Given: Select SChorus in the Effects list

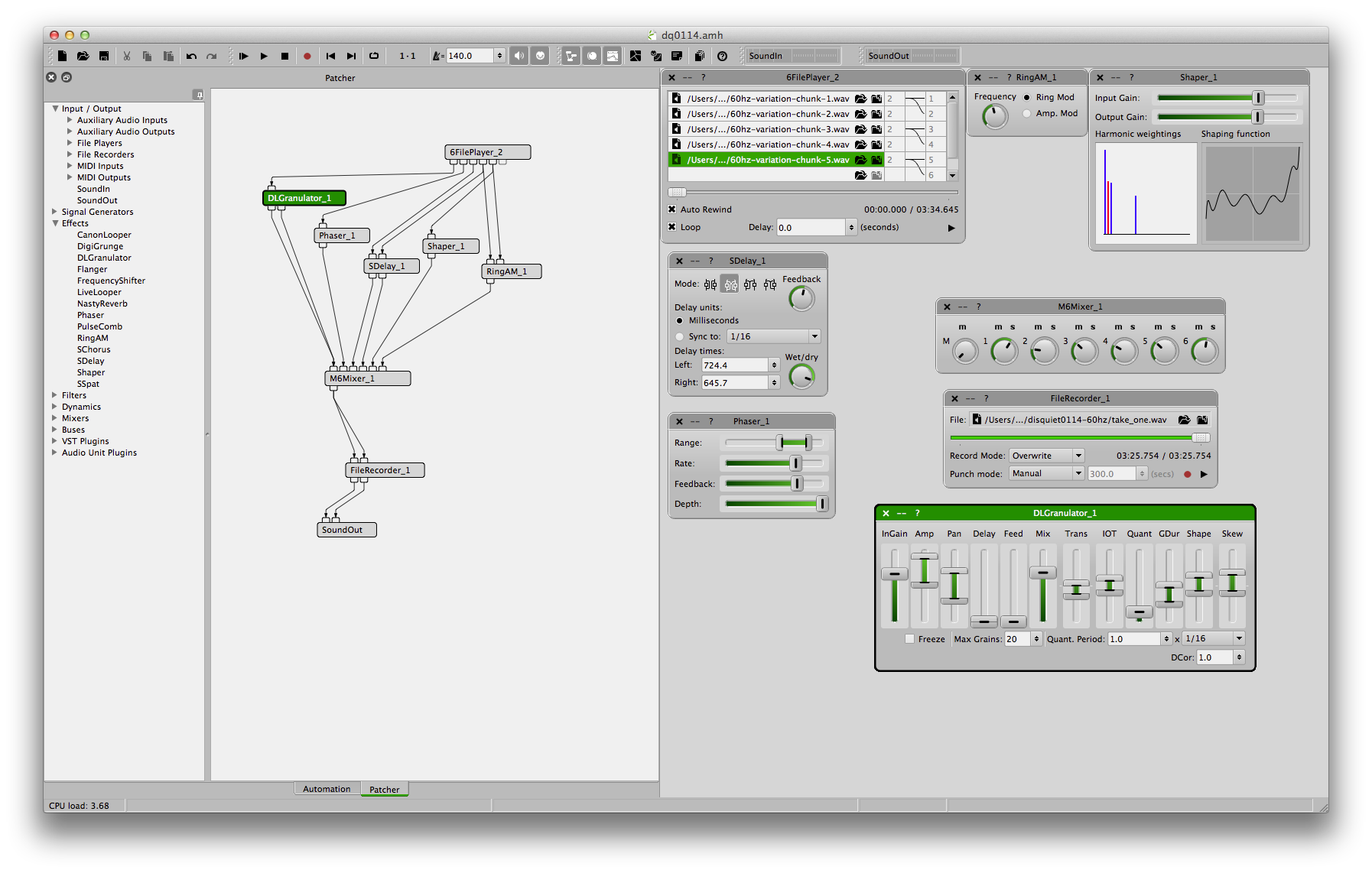Looking at the screenshot, I should [93, 349].
